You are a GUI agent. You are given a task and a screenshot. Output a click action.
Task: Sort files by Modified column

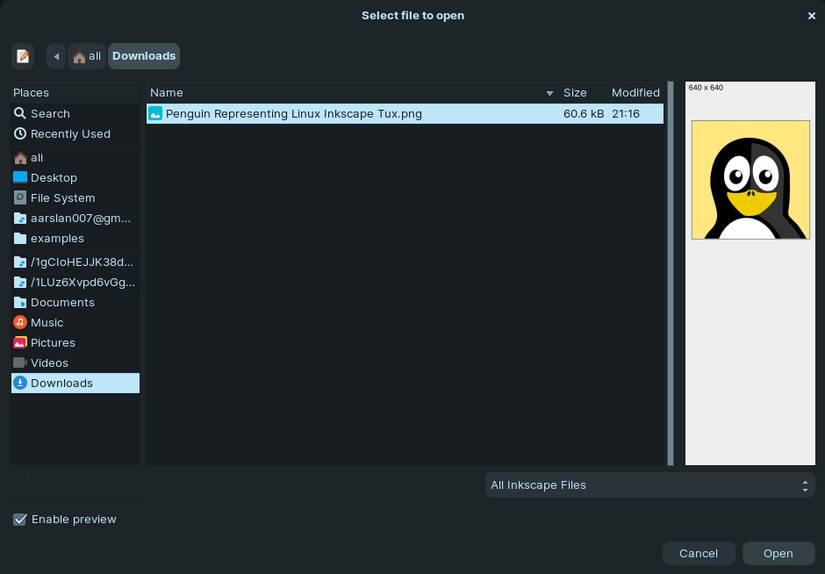[635, 93]
